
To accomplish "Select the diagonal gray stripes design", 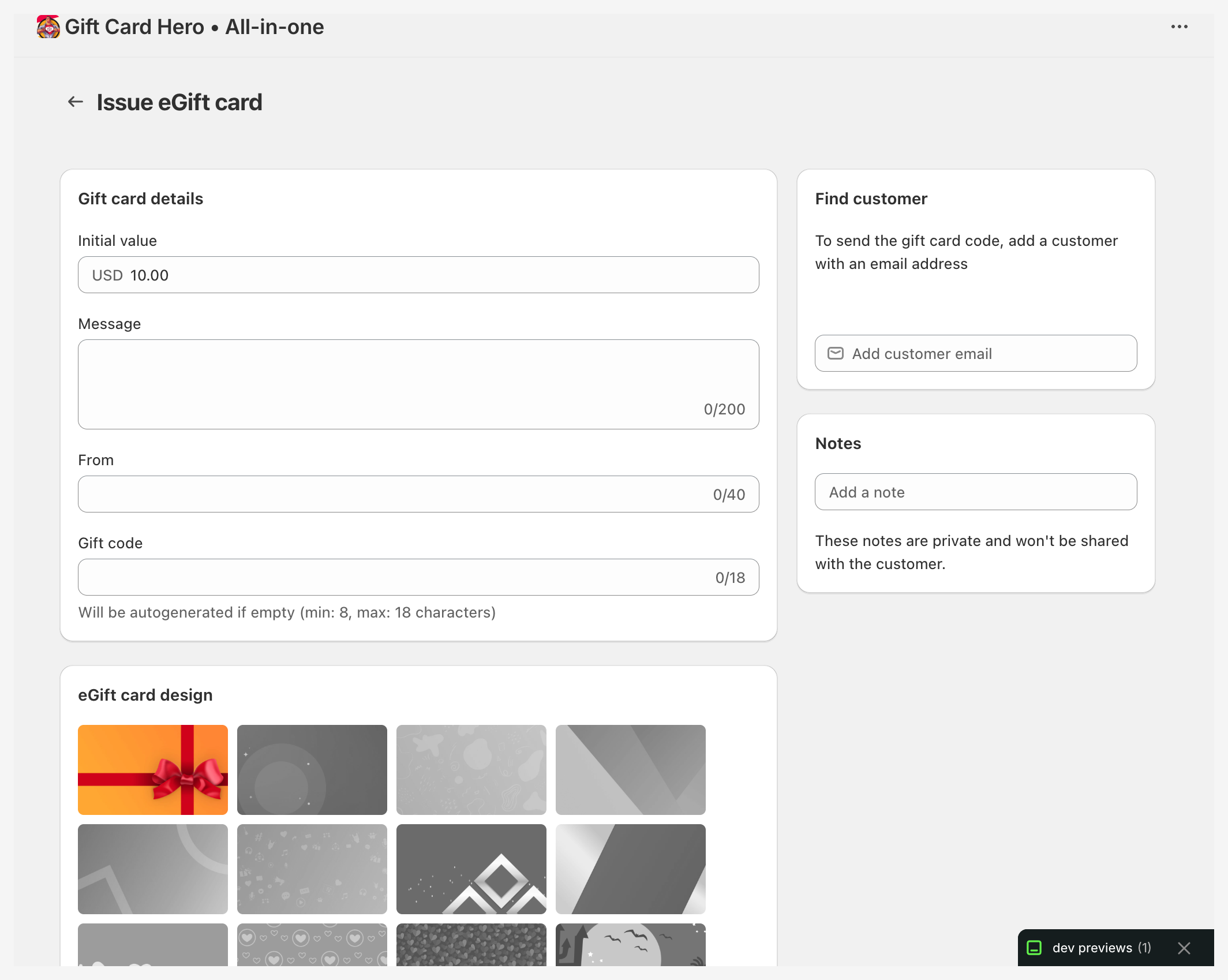I will coord(630,769).
